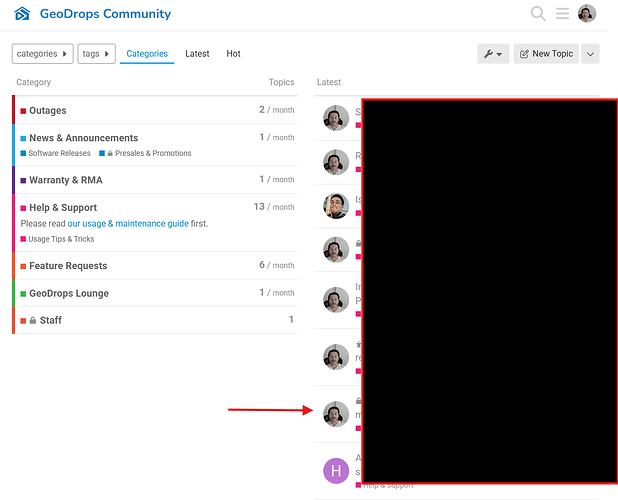Click the lock icon beside Staff
The height and width of the screenshot is (500, 618).
[33, 320]
